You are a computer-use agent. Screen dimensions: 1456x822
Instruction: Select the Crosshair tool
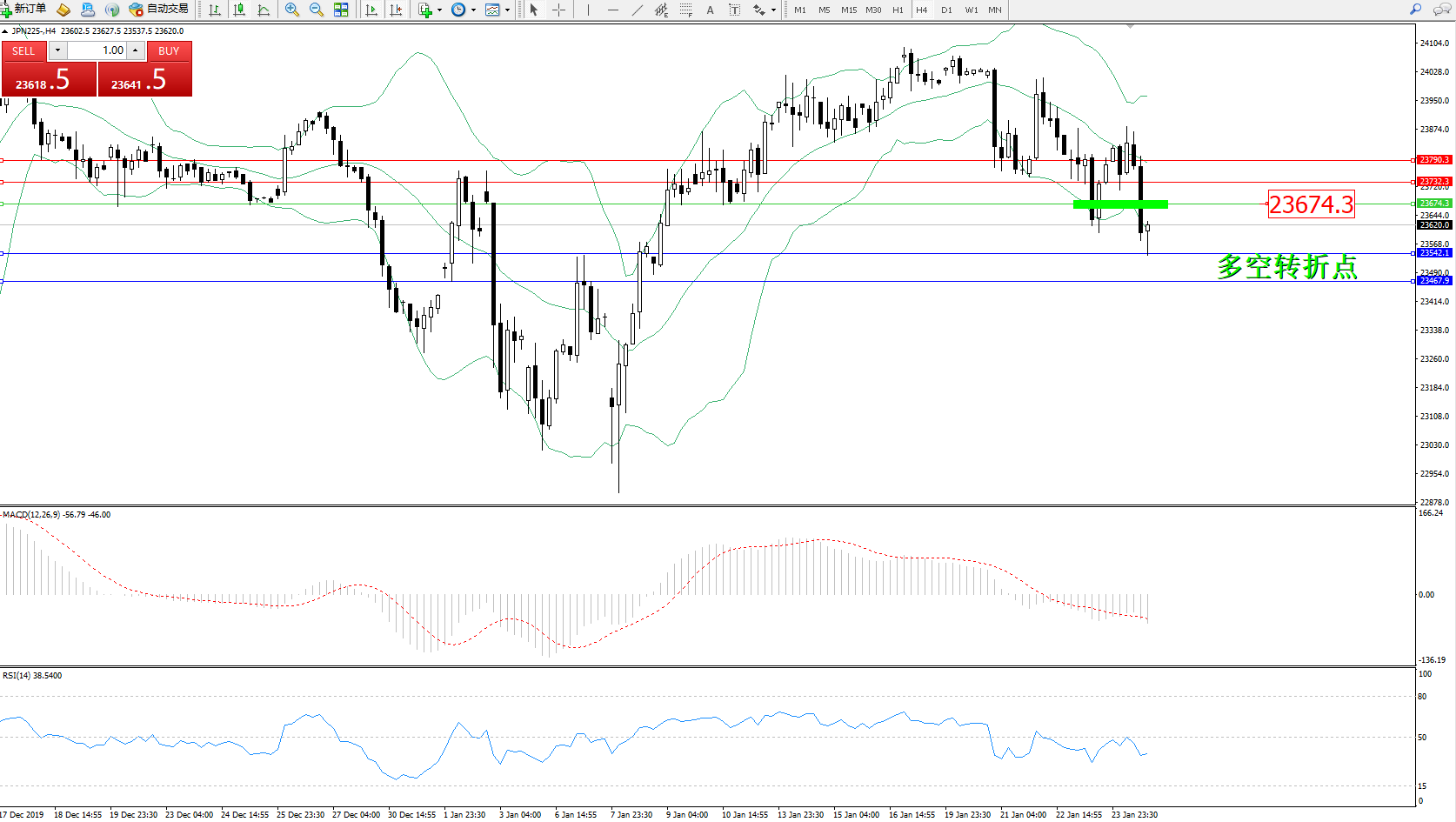tap(558, 10)
